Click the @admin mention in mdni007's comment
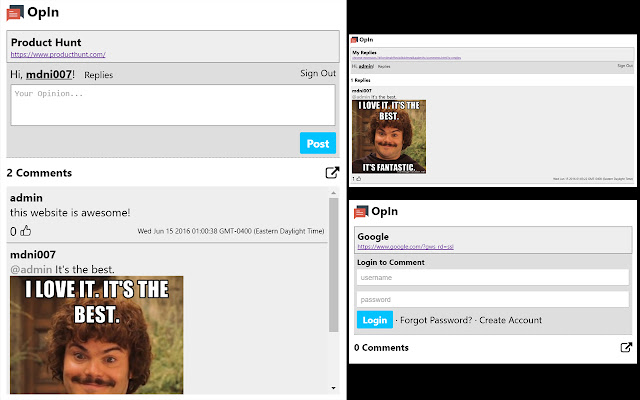Viewport: 640px width, 400px height. [31, 269]
